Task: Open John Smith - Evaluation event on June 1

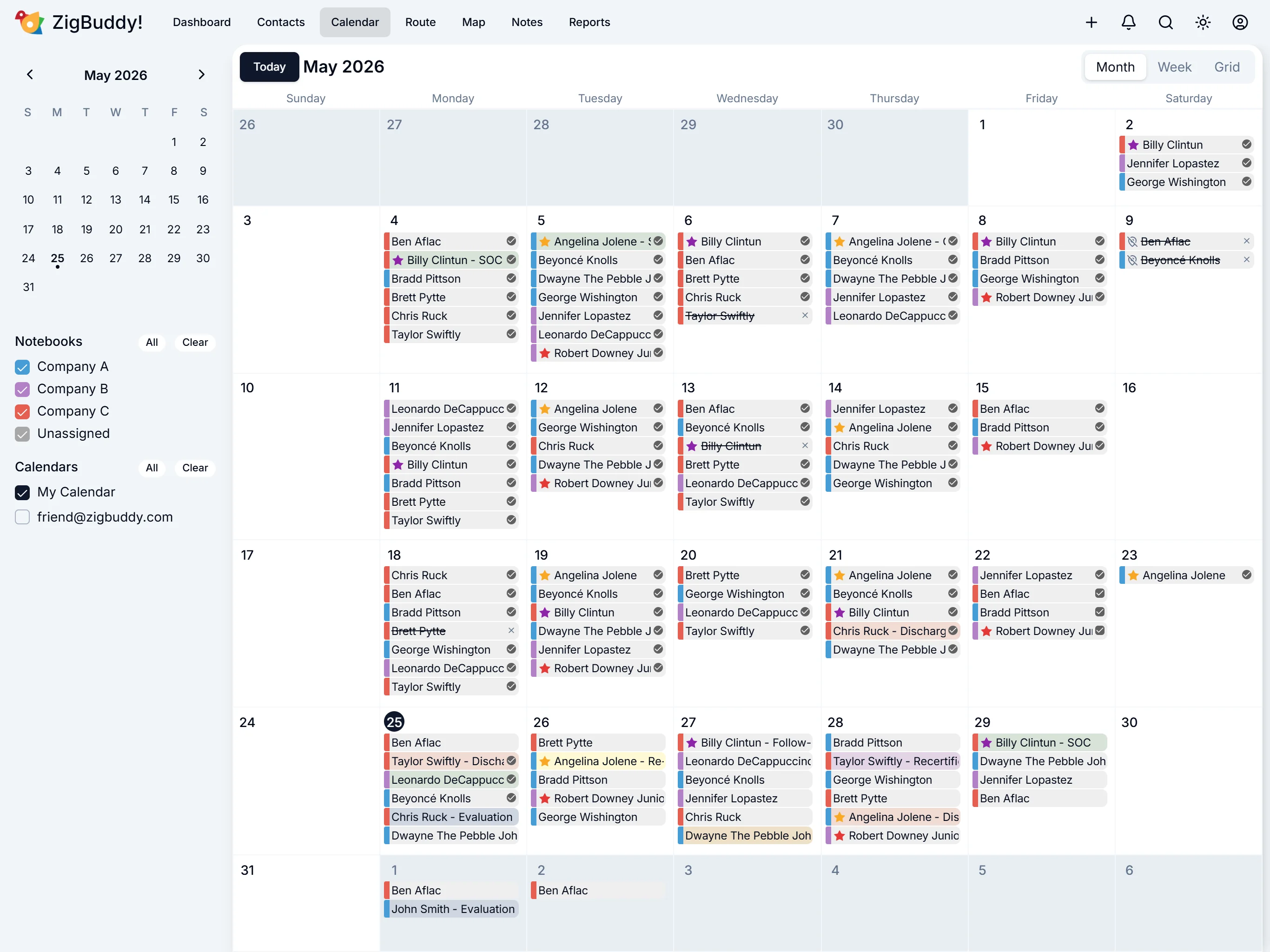Action: tap(451, 909)
